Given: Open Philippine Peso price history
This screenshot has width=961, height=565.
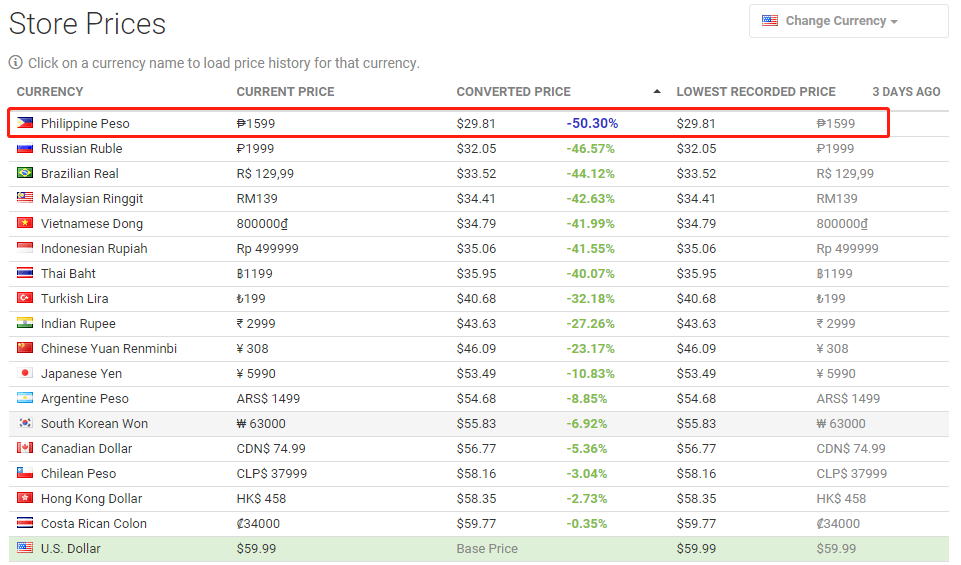Looking at the screenshot, I should (x=85, y=123).
